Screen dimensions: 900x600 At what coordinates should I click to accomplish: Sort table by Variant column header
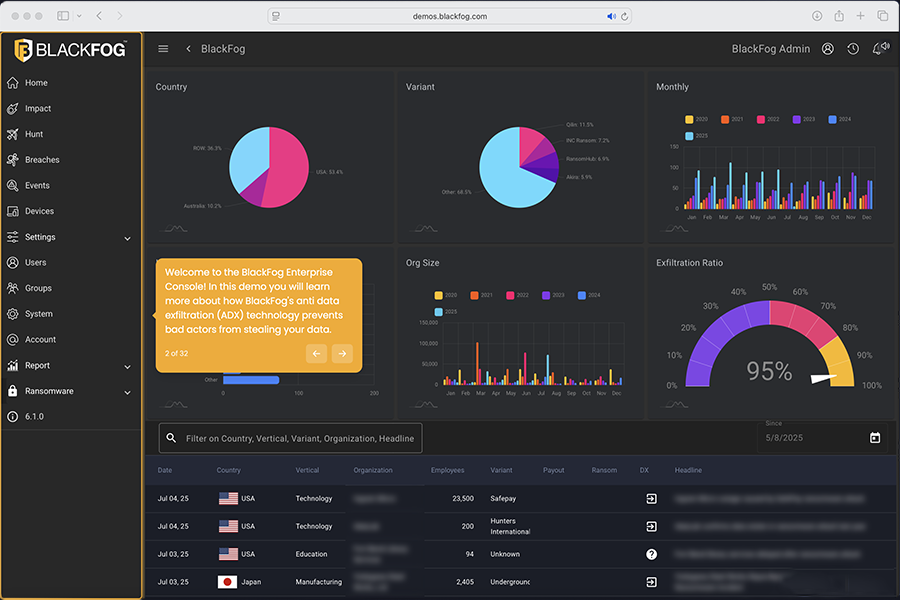click(x=501, y=470)
